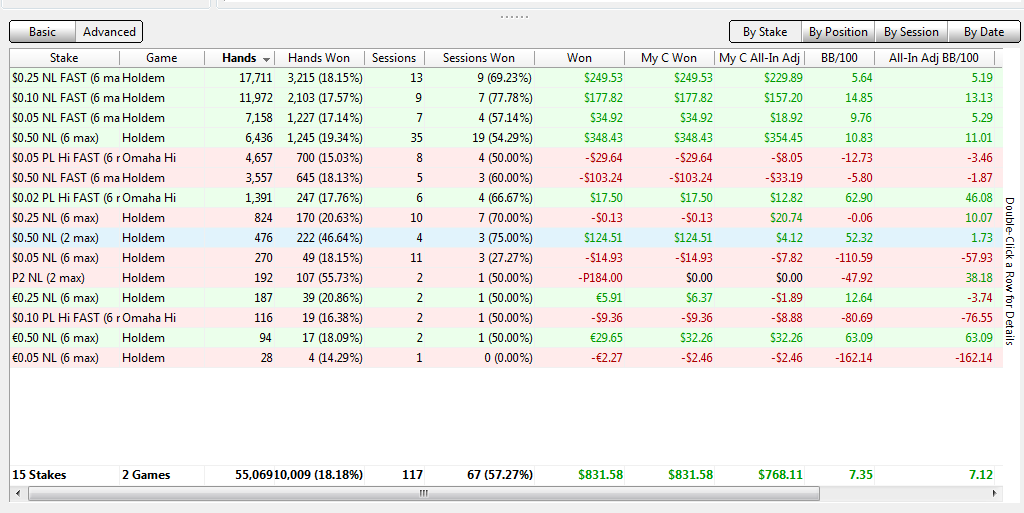This screenshot has height=513, width=1024.
Task: Select the $0.25 NL FAST (6 max) row
Action: coord(506,78)
